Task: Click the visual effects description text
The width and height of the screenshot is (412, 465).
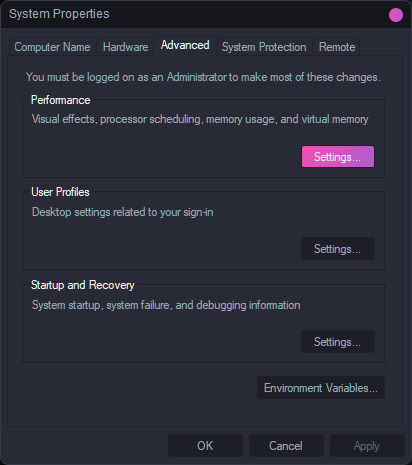Action: [x=200, y=119]
